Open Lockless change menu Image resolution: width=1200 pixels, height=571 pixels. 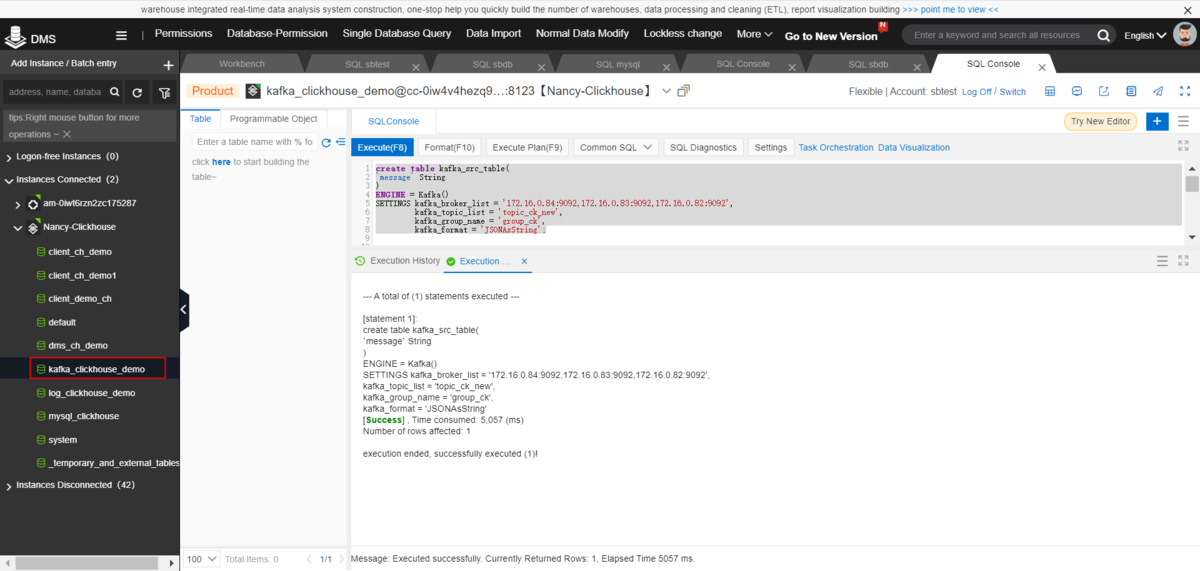click(683, 33)
